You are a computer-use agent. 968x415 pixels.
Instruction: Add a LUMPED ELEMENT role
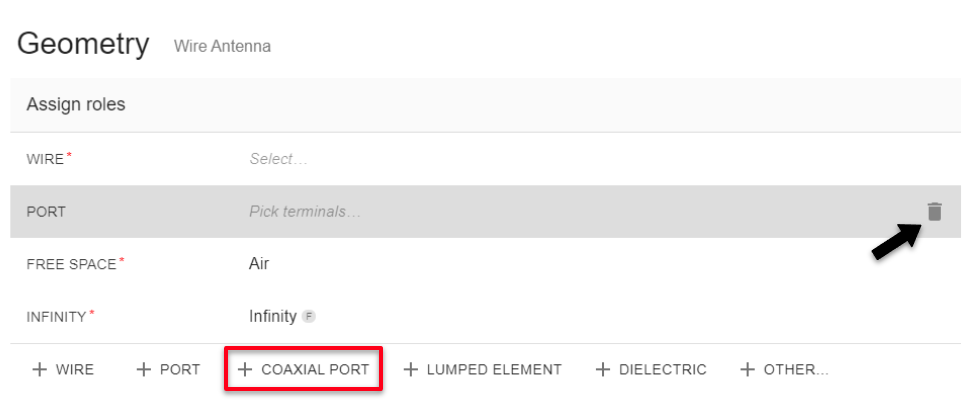coord(482,369)
